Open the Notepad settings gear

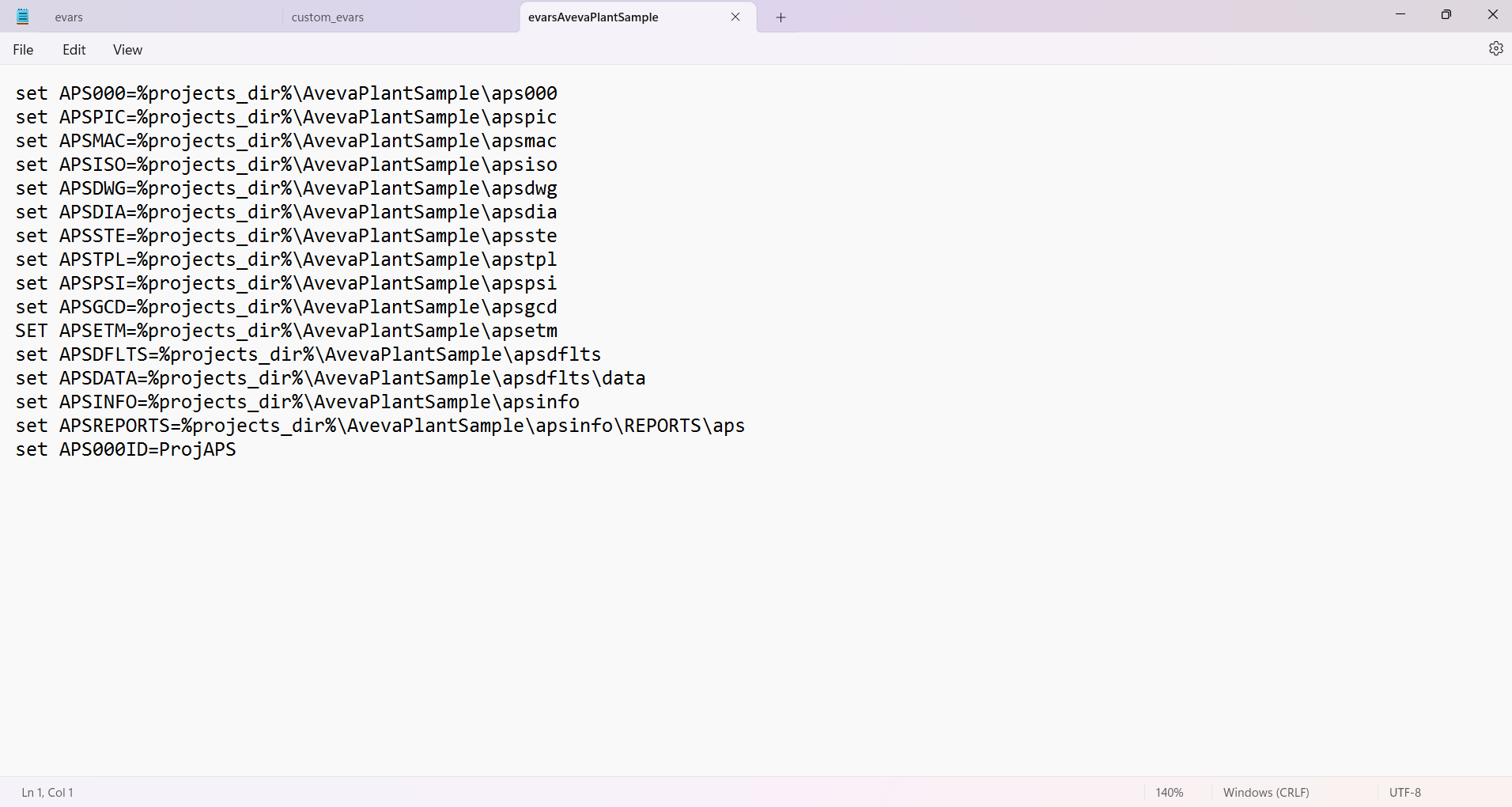(x=1495, y=49)
